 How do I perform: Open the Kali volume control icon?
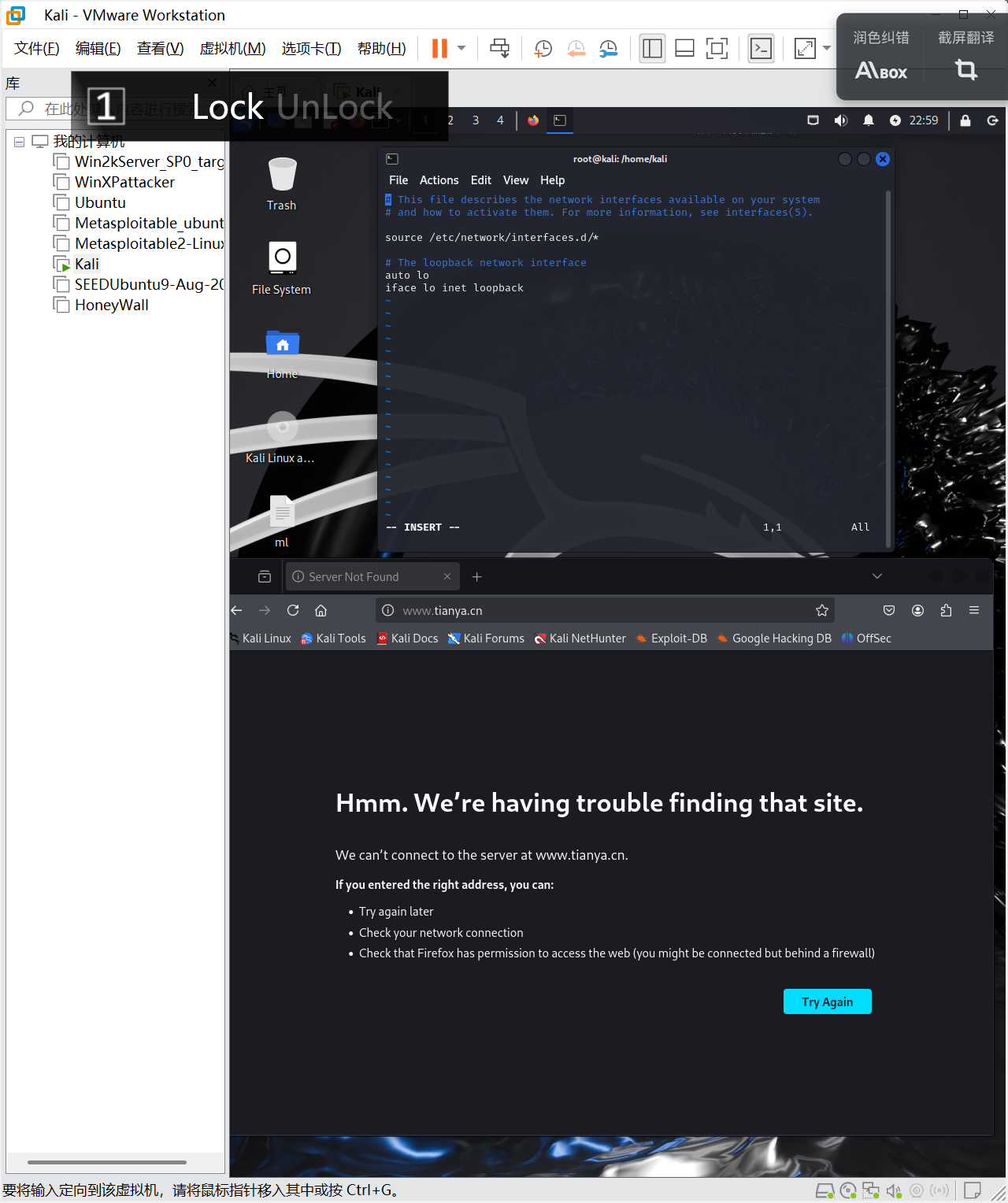pos(841,120)
